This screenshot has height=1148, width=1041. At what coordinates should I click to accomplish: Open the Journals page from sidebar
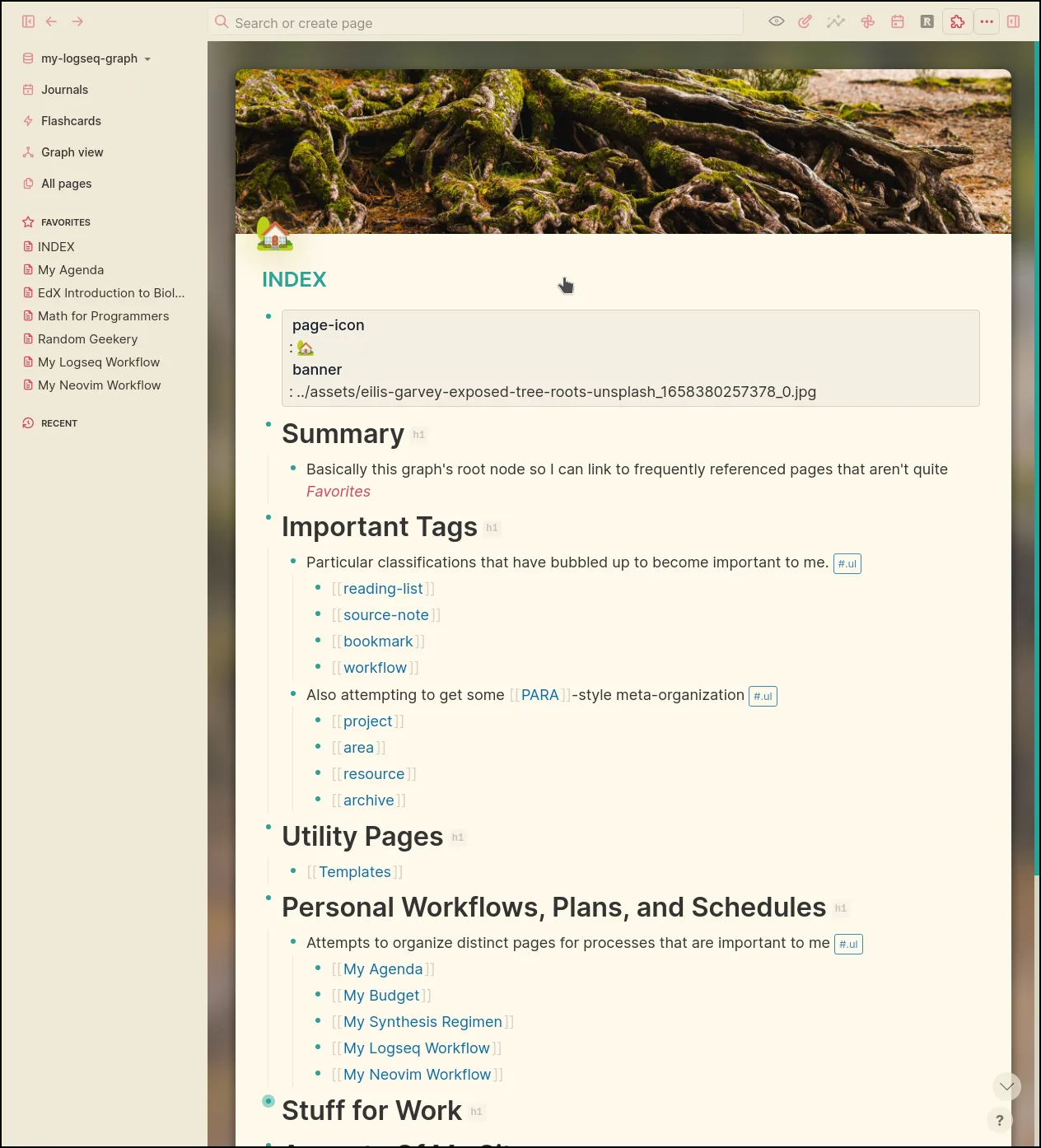coord(64,89)
